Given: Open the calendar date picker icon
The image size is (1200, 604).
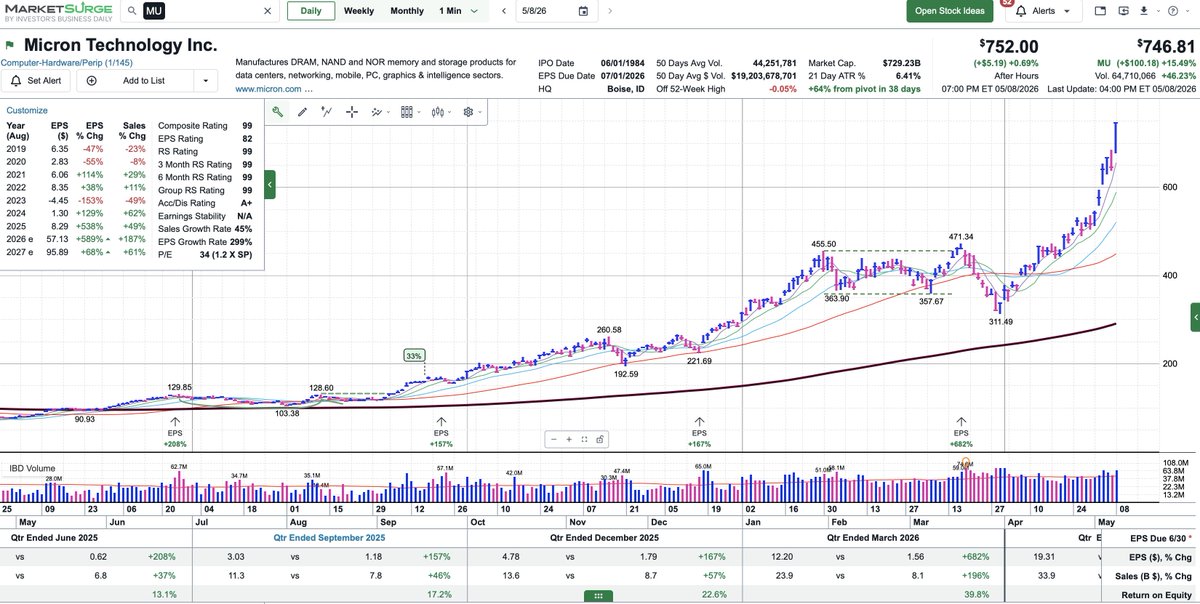Looking at the screenshot, I should pyautogui.click(x=583, y=11).
